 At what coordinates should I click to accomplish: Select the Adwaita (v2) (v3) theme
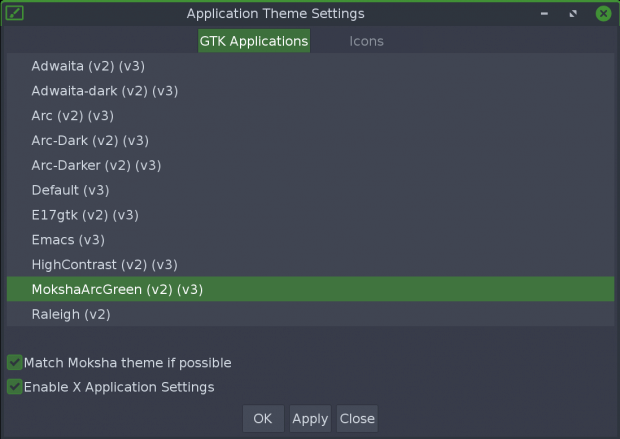310,66
